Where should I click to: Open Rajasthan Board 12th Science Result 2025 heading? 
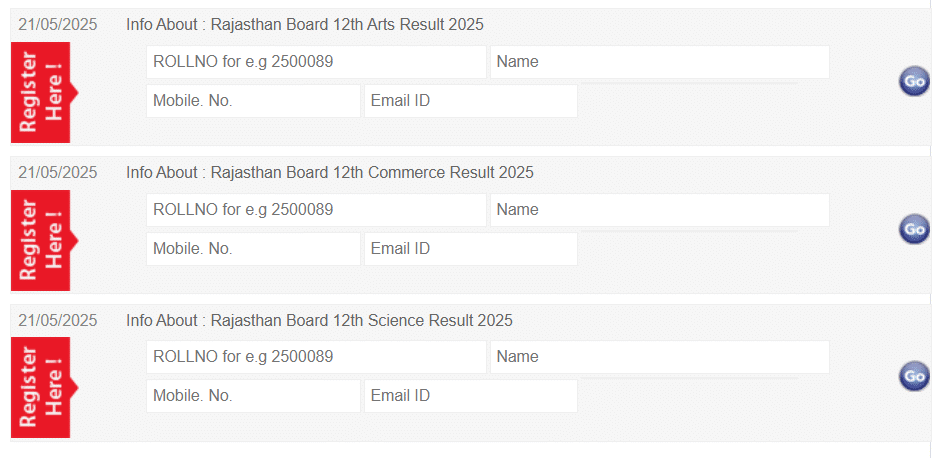pyautogui.click(x=361, y=320)
